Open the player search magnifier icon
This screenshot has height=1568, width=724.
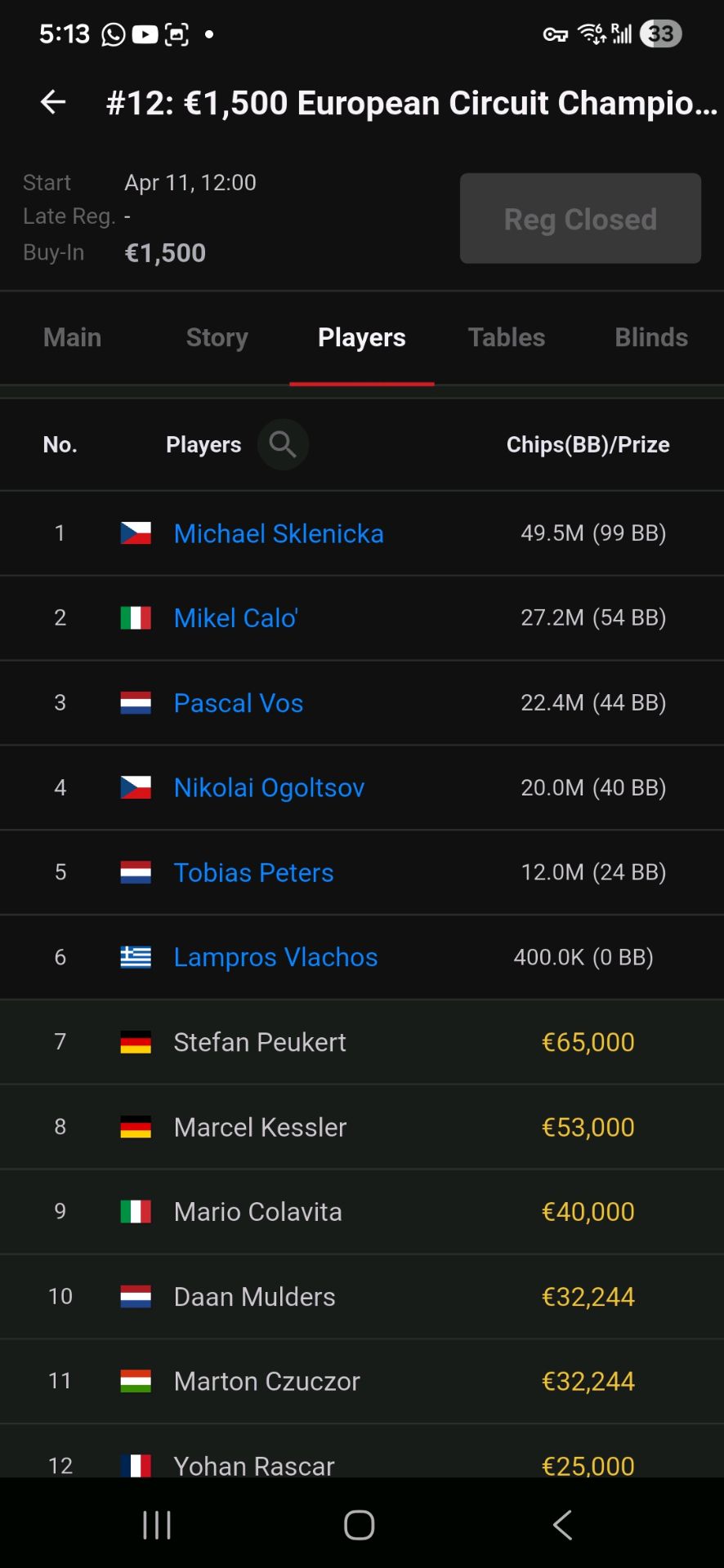[283, 444]
